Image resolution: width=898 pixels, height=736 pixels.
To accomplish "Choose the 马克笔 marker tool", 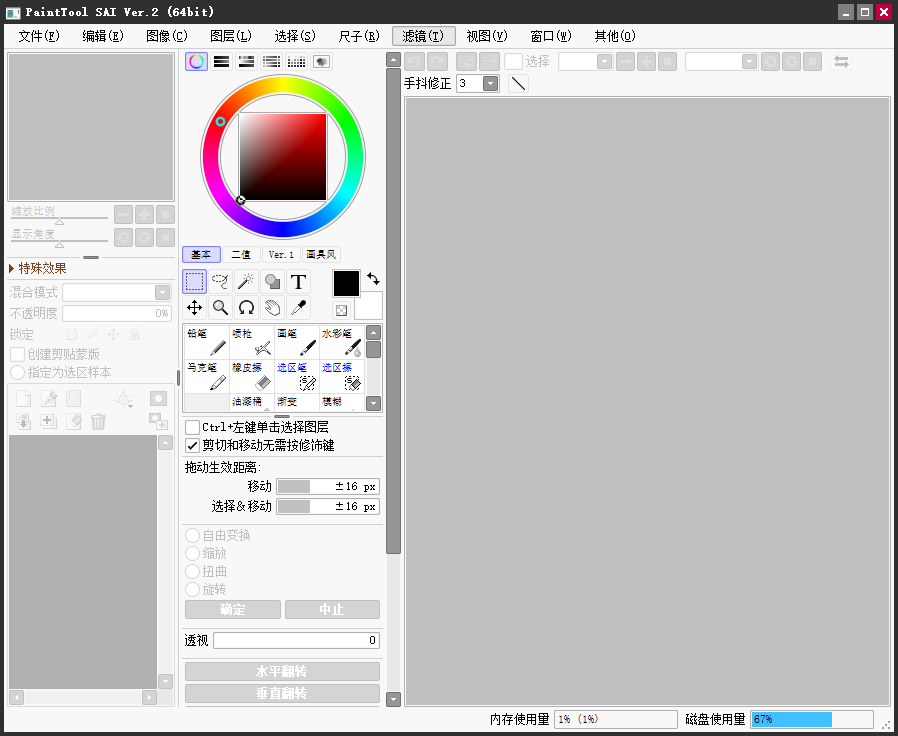I will (x=207, y=376).
